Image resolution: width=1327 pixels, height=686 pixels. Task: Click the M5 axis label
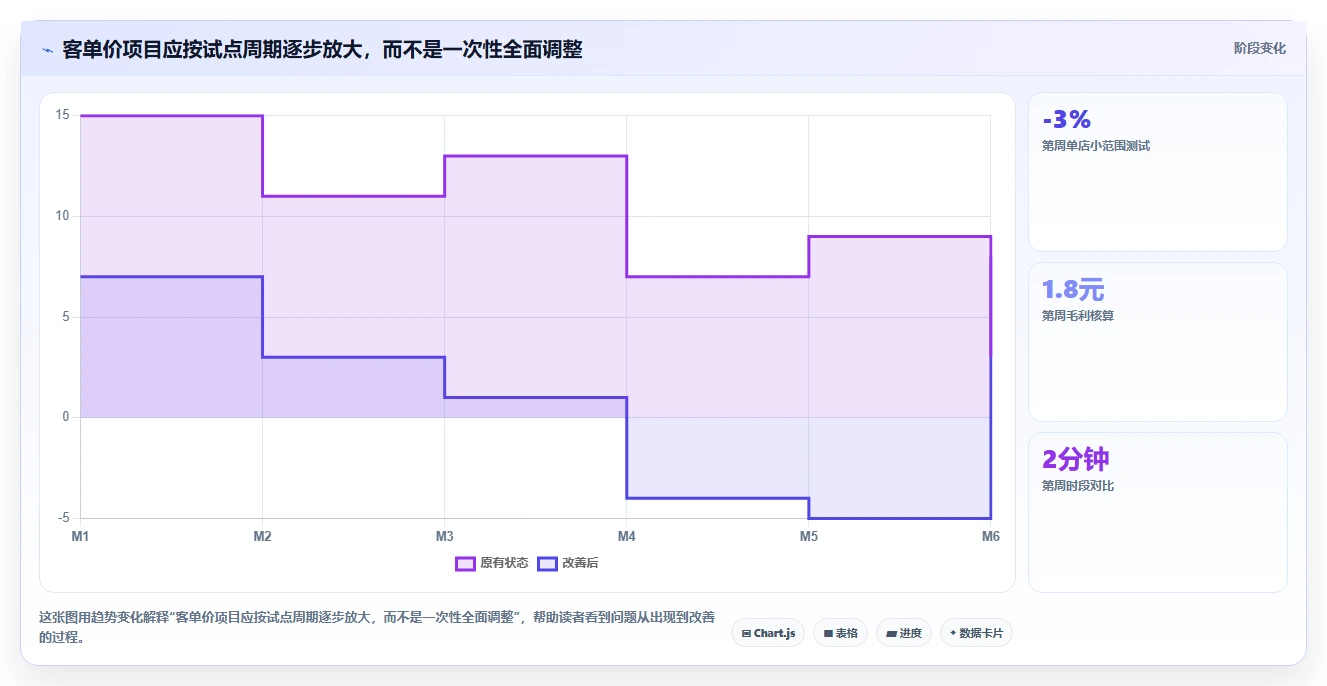(x=808, y=537)
